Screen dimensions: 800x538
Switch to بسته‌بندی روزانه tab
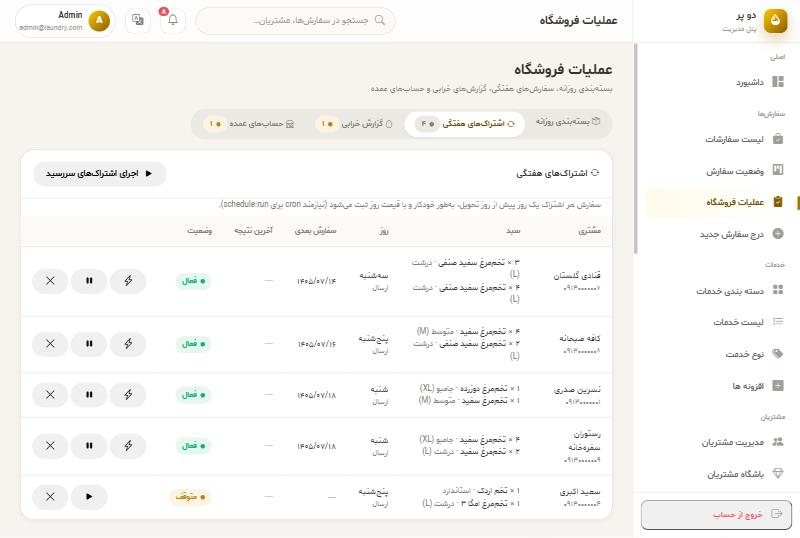click(x=567, y=122)
